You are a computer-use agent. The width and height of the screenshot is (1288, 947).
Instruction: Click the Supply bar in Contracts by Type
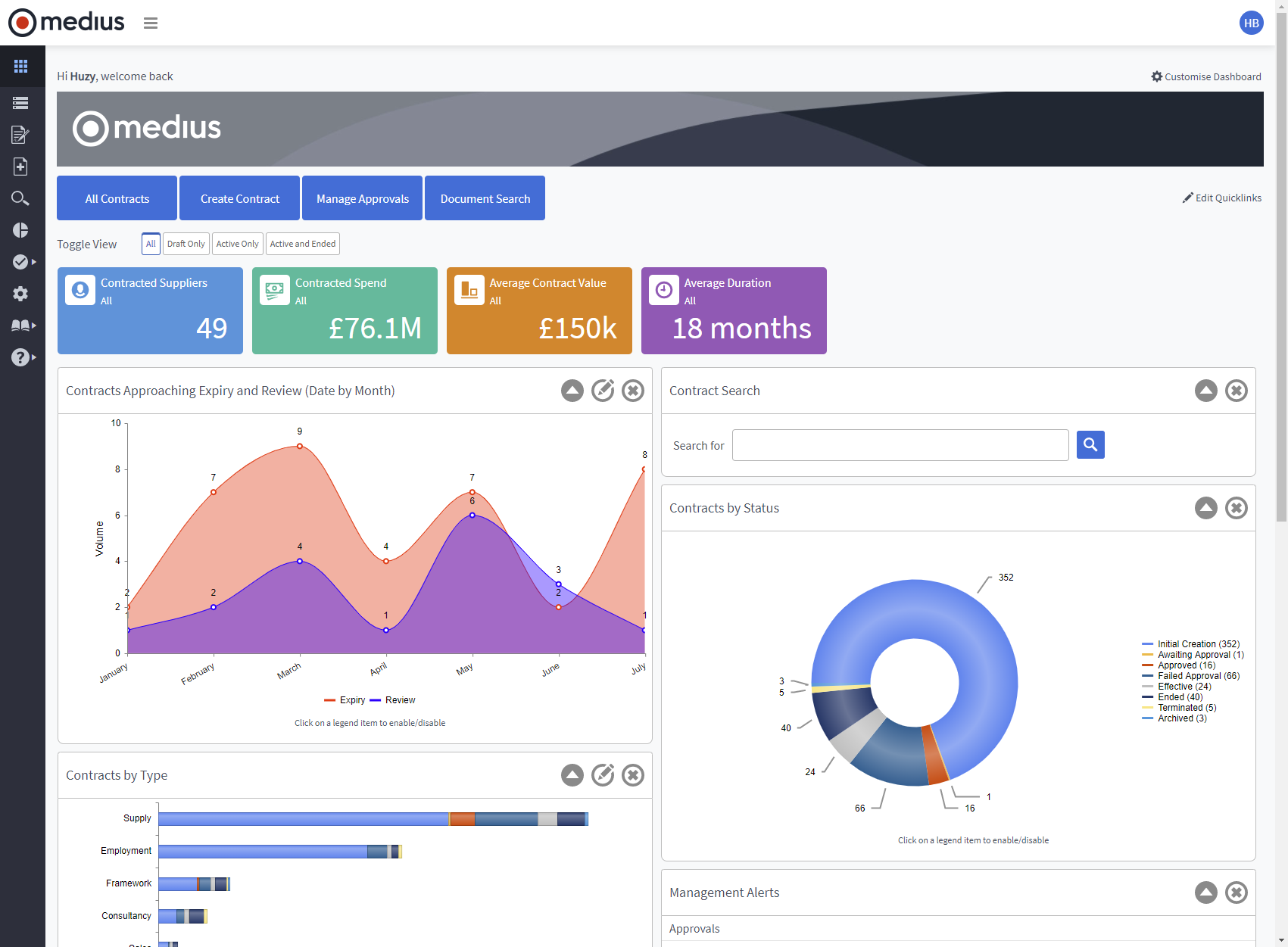pyautogui.click(x=373, y=819)
